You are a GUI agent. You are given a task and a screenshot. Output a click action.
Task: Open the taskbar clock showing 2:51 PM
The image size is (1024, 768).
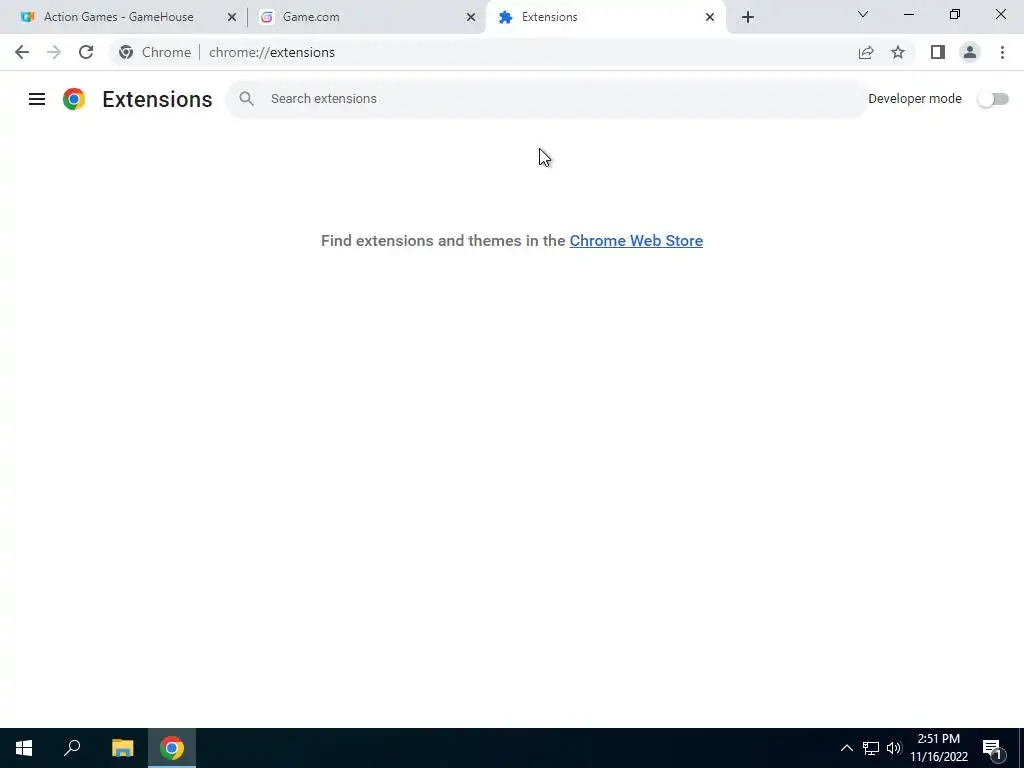(939, 748)
